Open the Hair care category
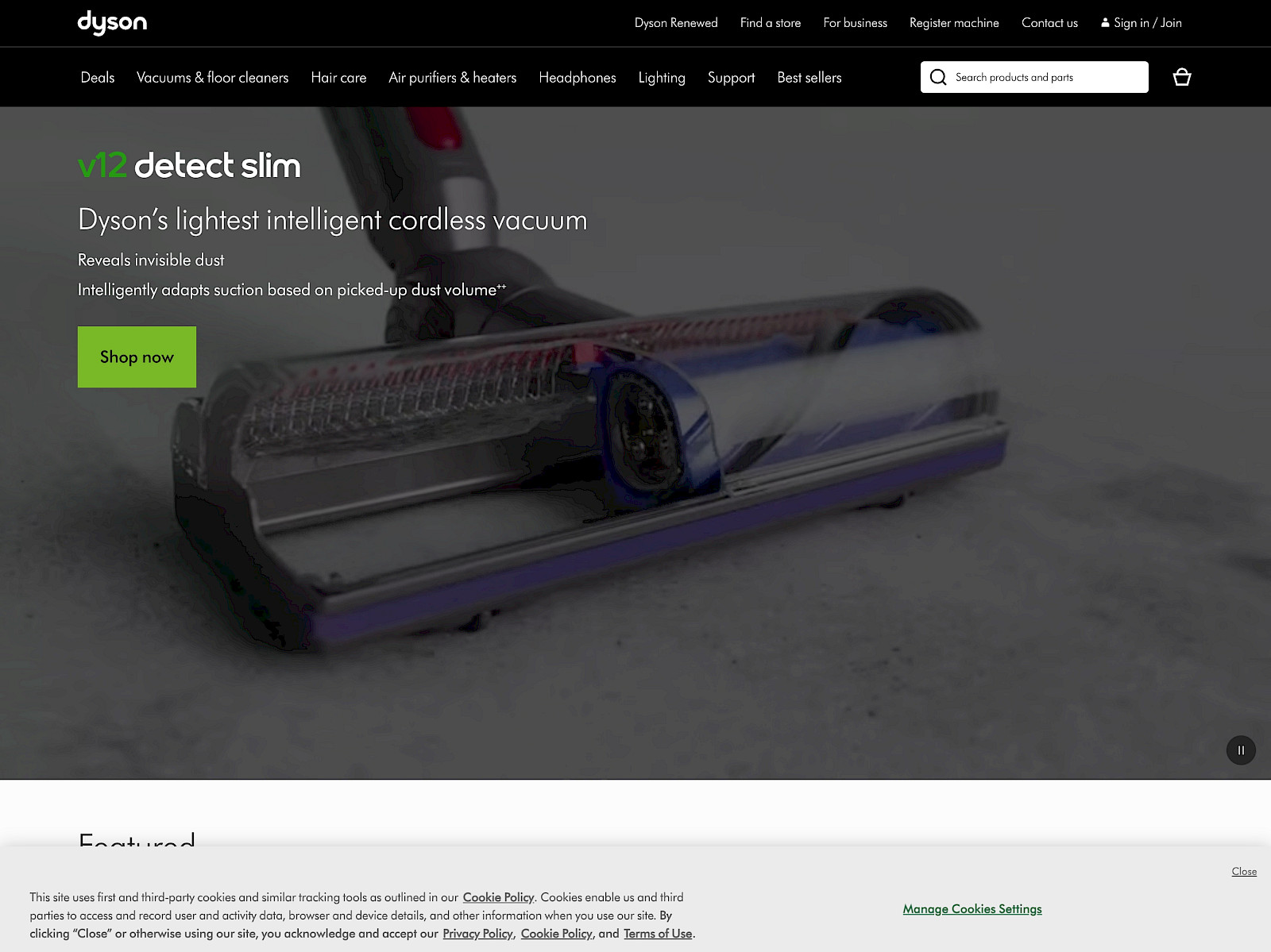Viewport: 1271px width, 952px height. [338, 77]
